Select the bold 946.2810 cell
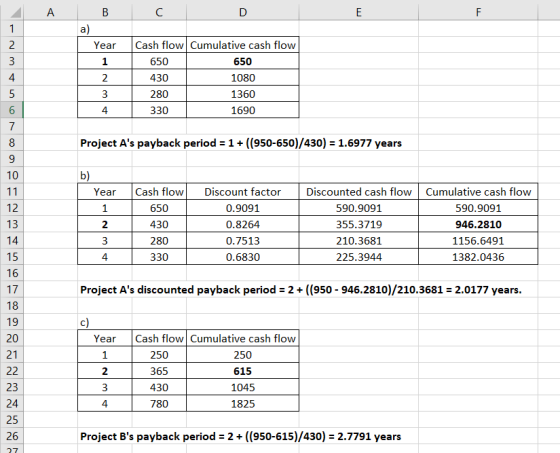This screenshot has height=453, width=560. click(478, 224)
